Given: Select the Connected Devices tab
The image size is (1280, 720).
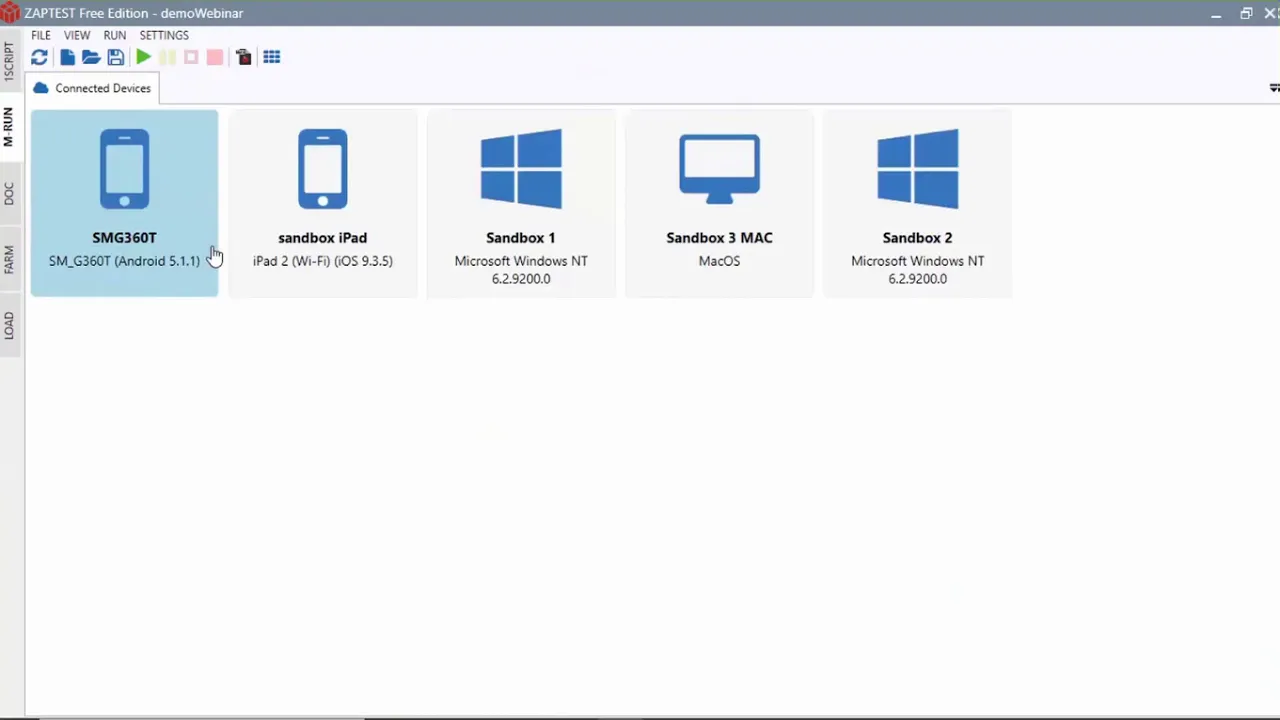Looking at the screenshot, I should 92,88.
